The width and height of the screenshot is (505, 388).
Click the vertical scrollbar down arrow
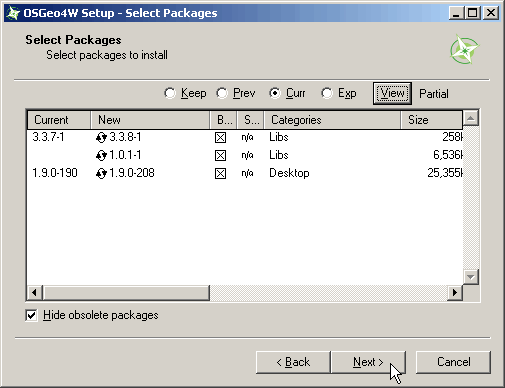[471, 277]
